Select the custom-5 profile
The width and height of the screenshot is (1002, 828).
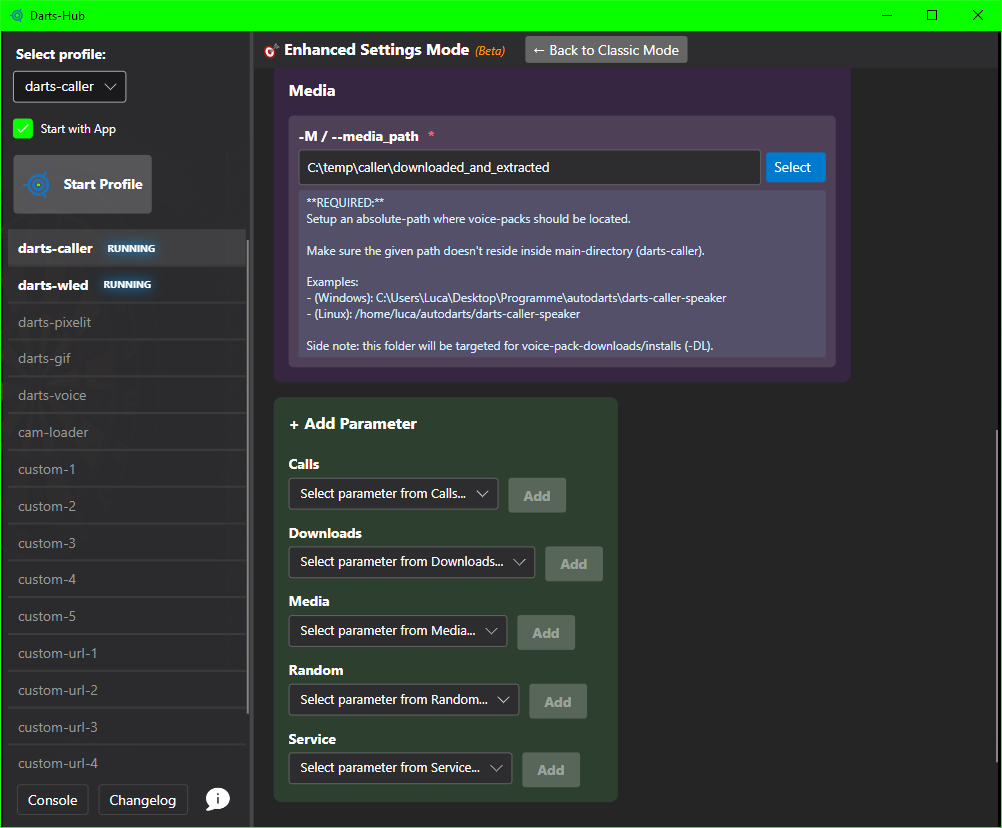click(127, 617)
